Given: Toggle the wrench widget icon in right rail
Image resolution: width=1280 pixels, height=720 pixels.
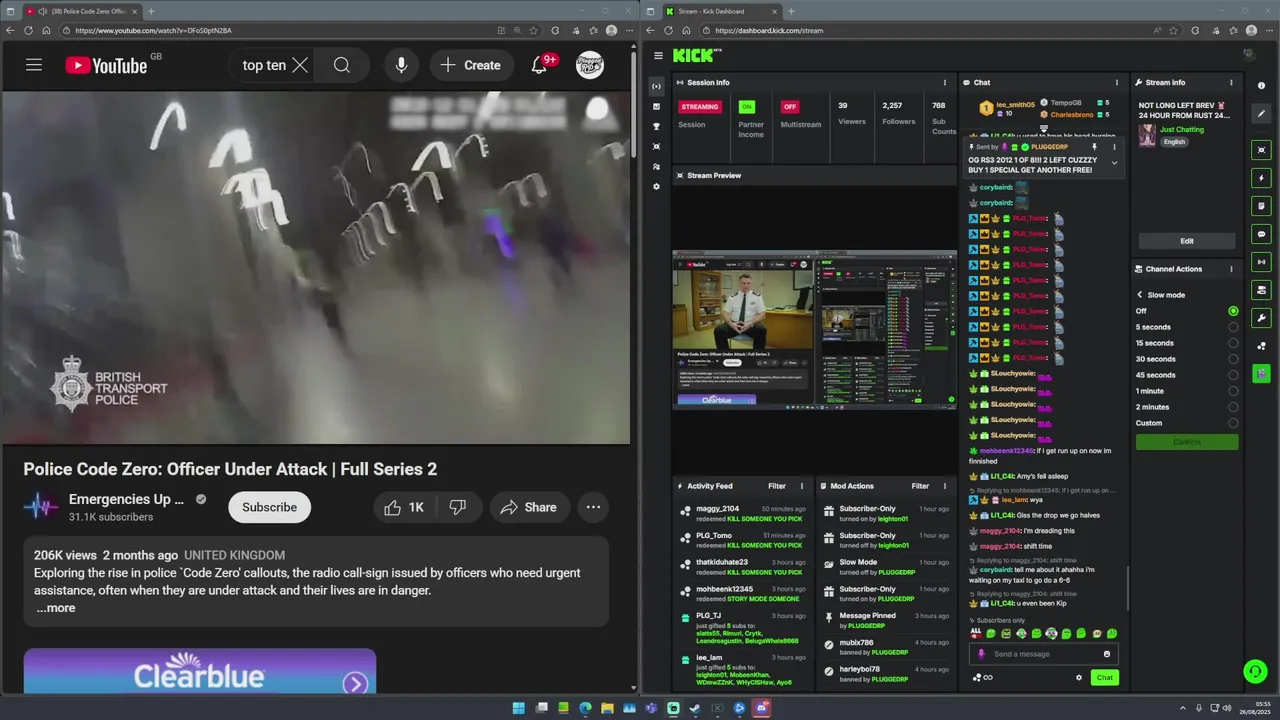Looking at the screenshot, I should (x=1261, y=318).
